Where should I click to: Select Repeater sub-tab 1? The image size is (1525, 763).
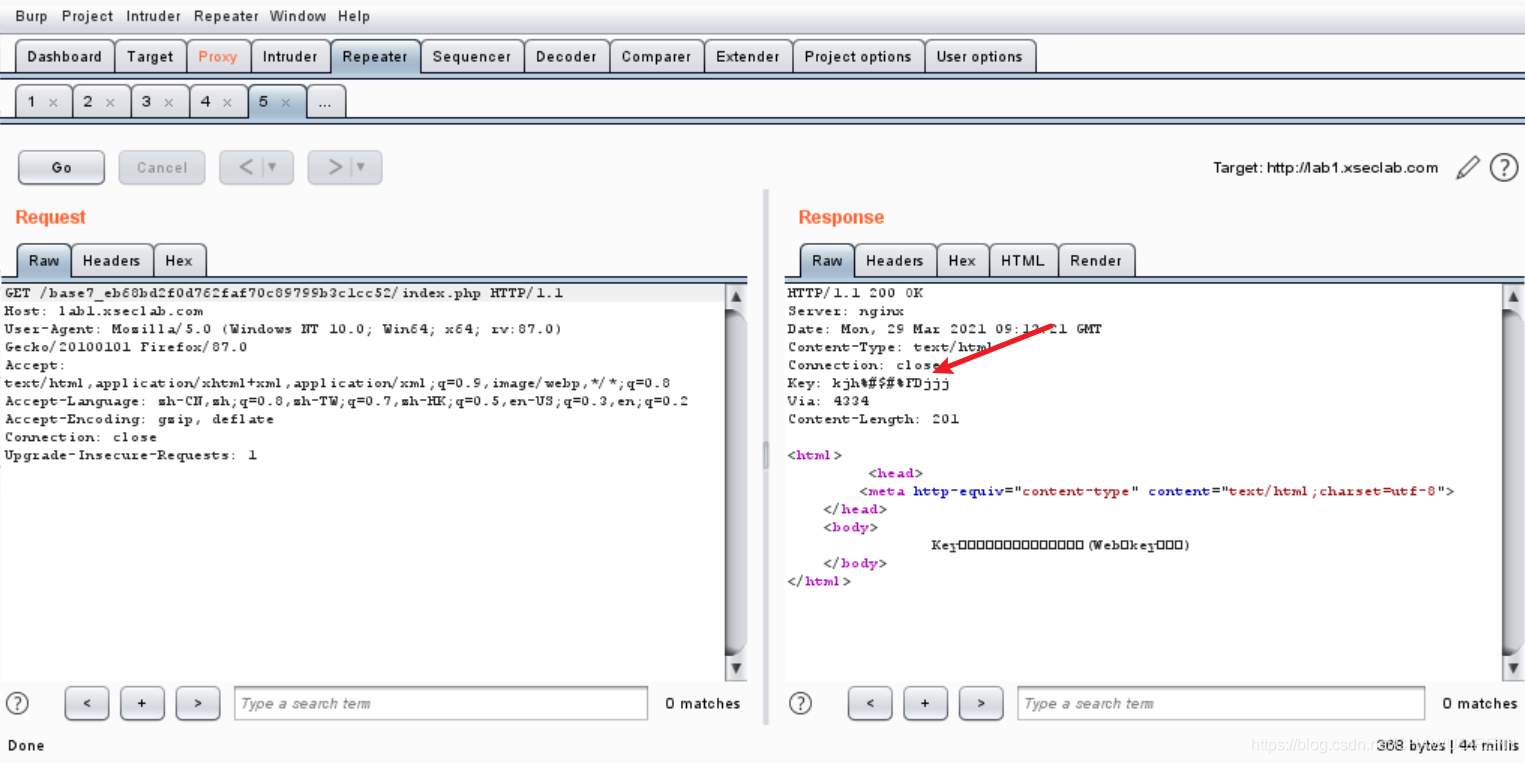pos(32,102)
